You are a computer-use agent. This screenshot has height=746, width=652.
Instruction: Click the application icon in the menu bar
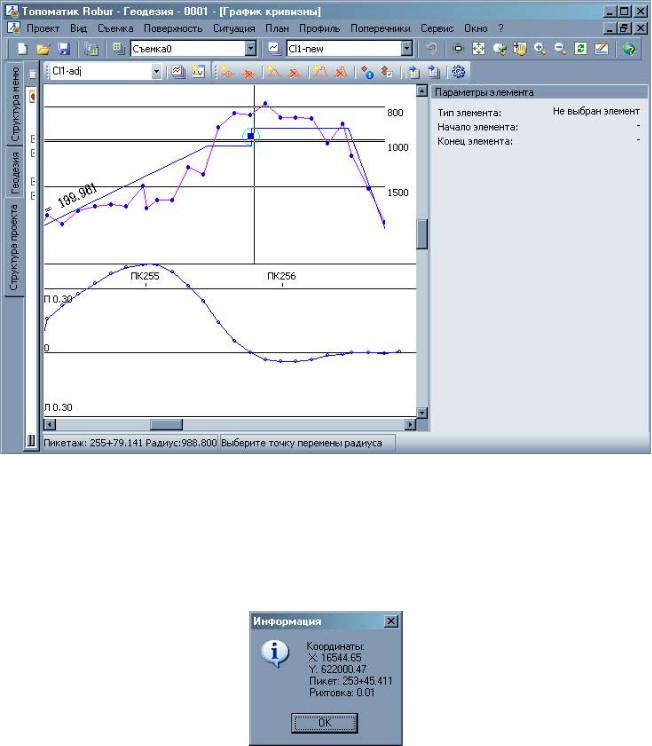pos(13,28)
